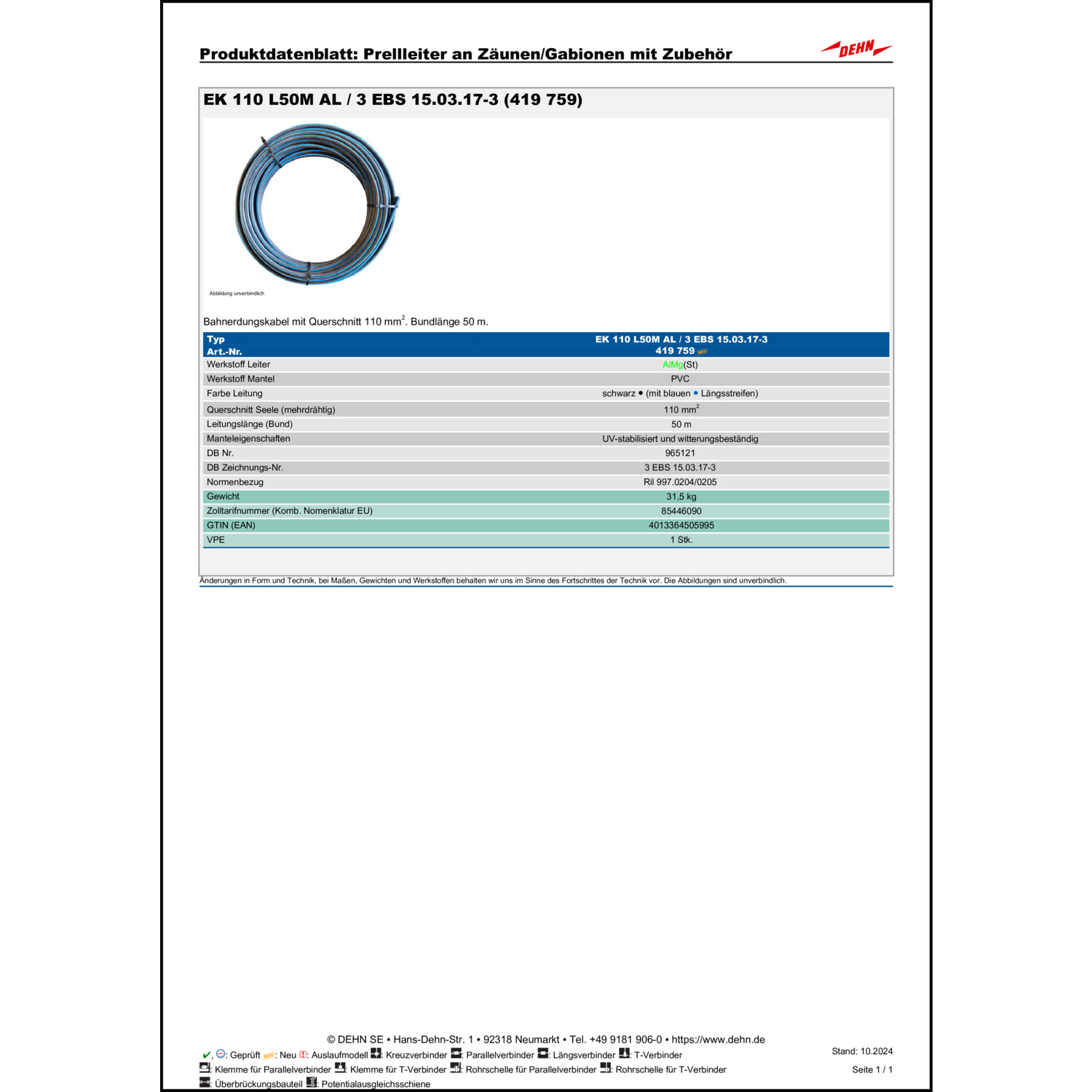Click the 'Leitungslänge (Bund)' row label

[250, 424]
